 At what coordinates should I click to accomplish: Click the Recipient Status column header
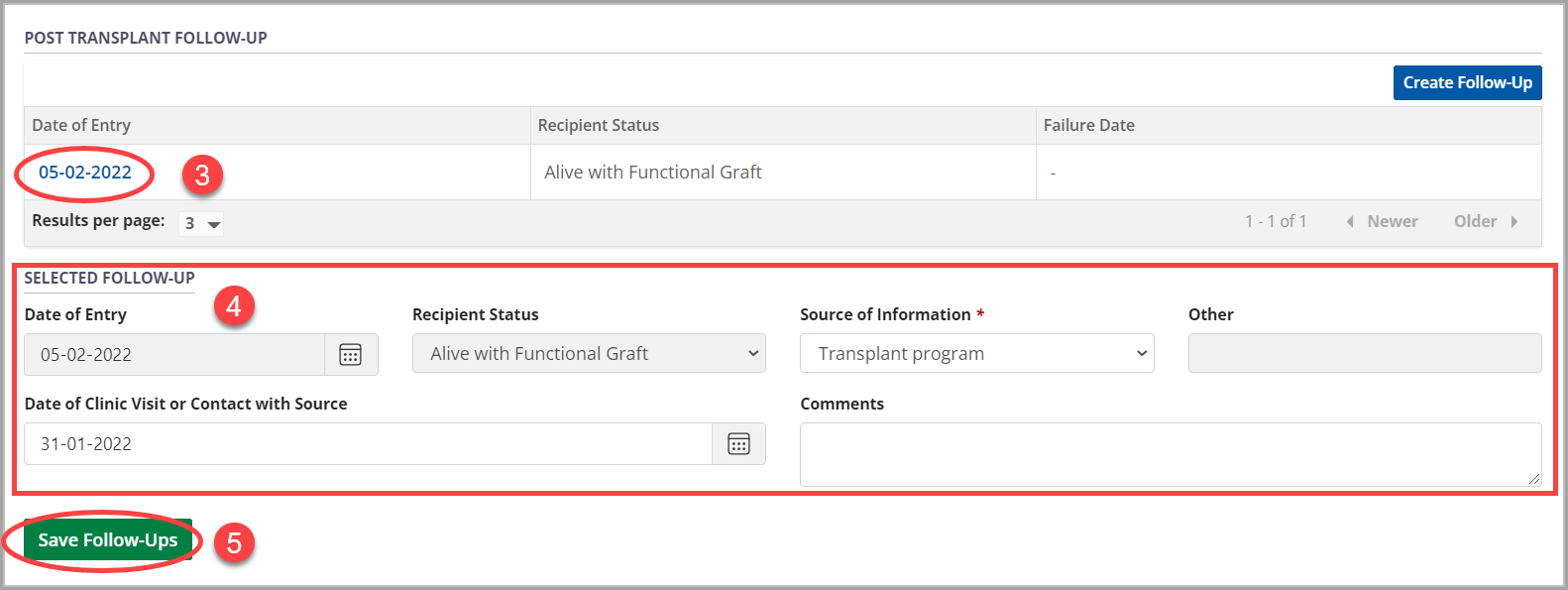coord(599,126)
